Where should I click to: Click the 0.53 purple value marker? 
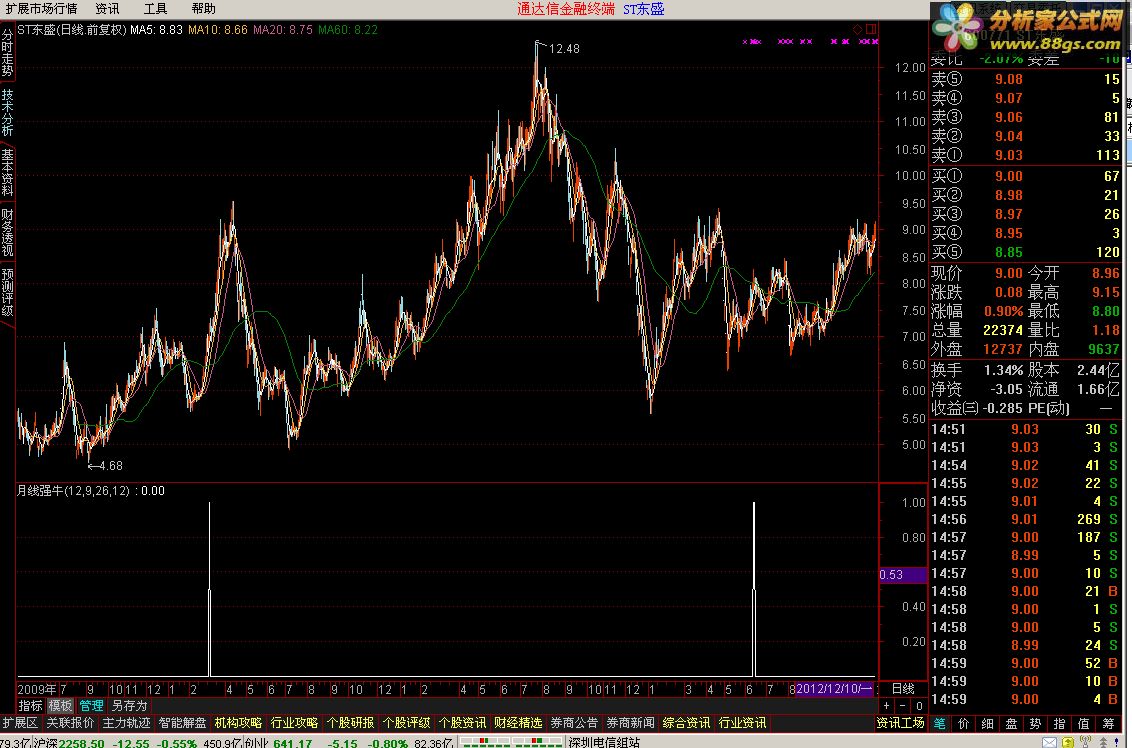click(x=902, y=575)
